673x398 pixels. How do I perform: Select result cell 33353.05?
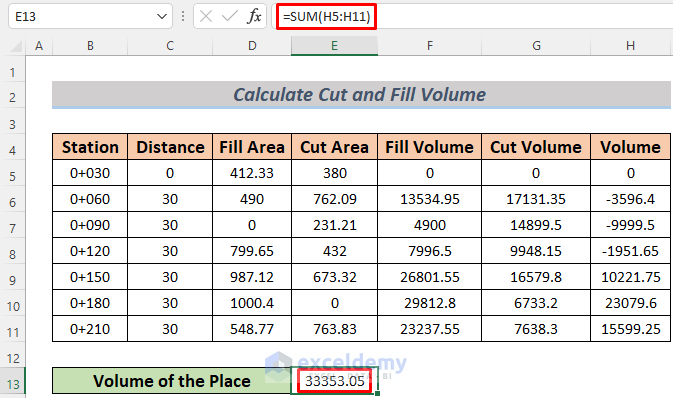(x=334, y=381)
